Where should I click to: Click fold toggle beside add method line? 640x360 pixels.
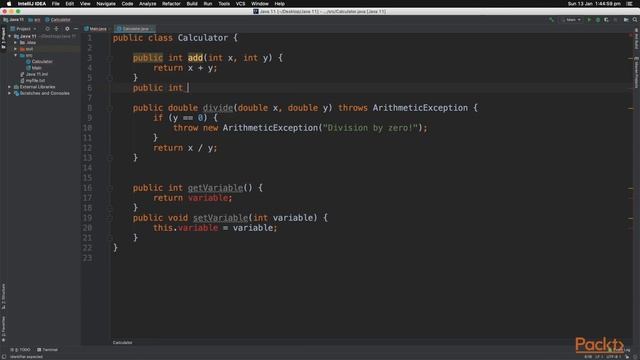point(110,58)
